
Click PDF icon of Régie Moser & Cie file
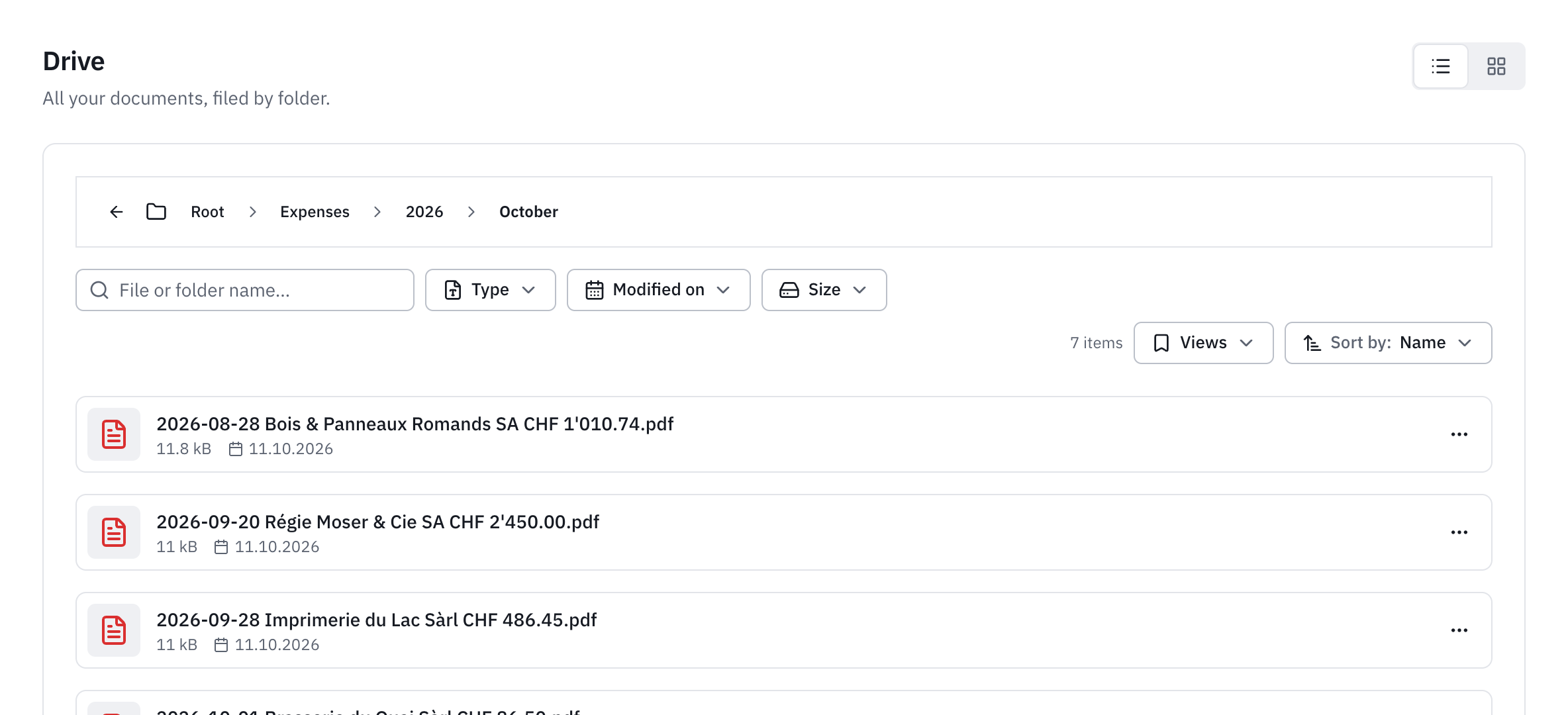pyautogui.click(x=114, y=532)
